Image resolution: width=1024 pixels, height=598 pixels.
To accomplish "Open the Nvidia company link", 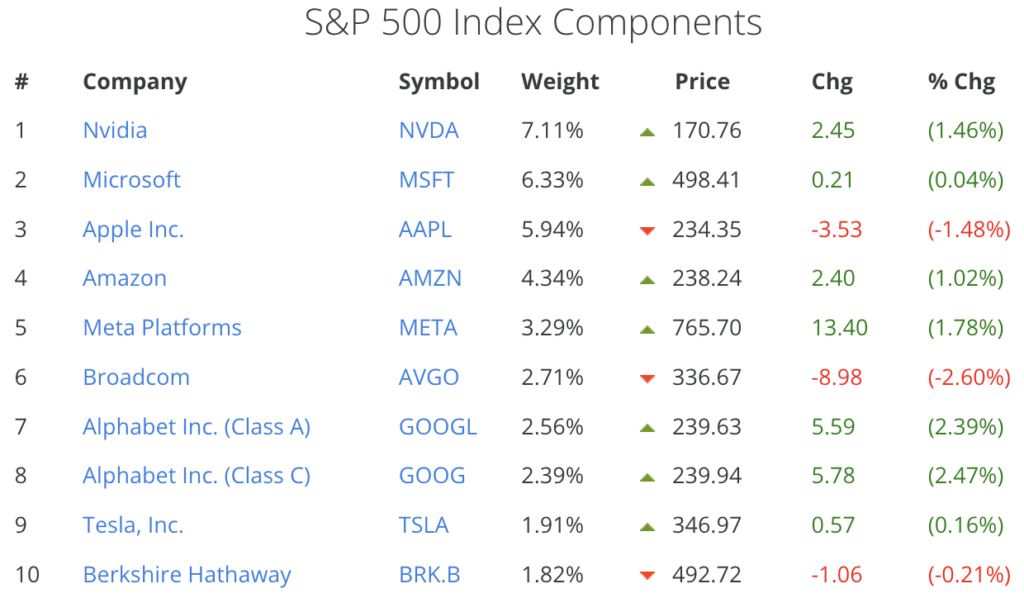I will (115, 130).
